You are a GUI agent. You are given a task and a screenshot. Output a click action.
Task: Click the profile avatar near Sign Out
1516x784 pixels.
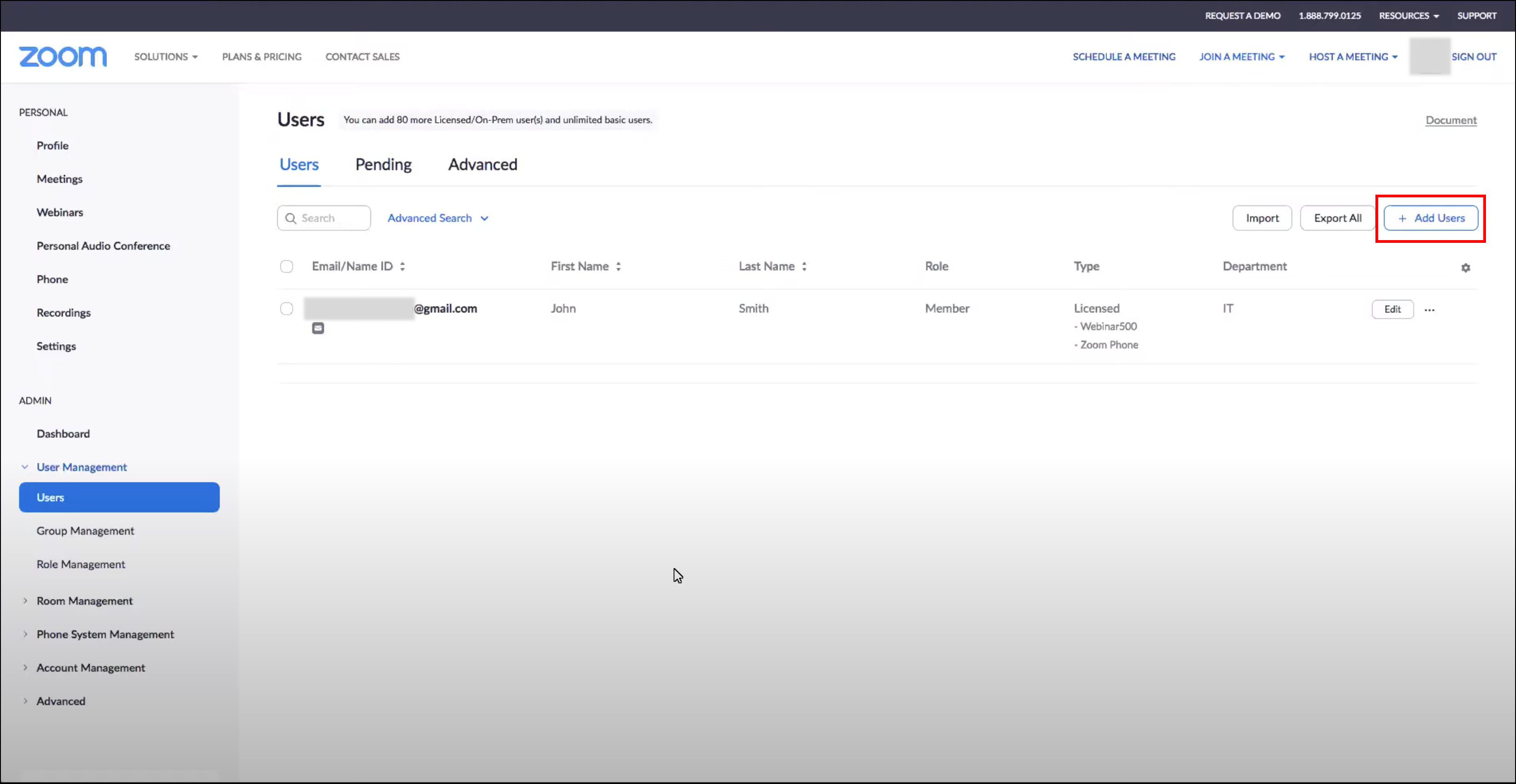pyautogui.click(x=1430, y=56)
